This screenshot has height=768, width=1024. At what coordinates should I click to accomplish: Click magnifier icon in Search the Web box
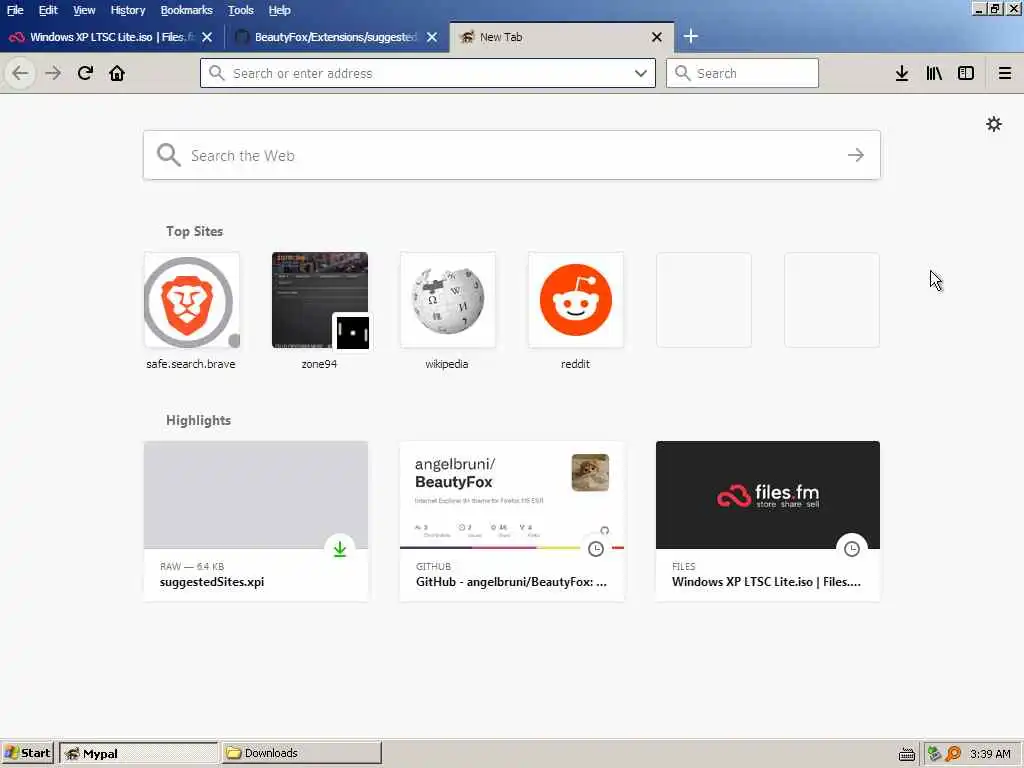click(x=168, y=155)
